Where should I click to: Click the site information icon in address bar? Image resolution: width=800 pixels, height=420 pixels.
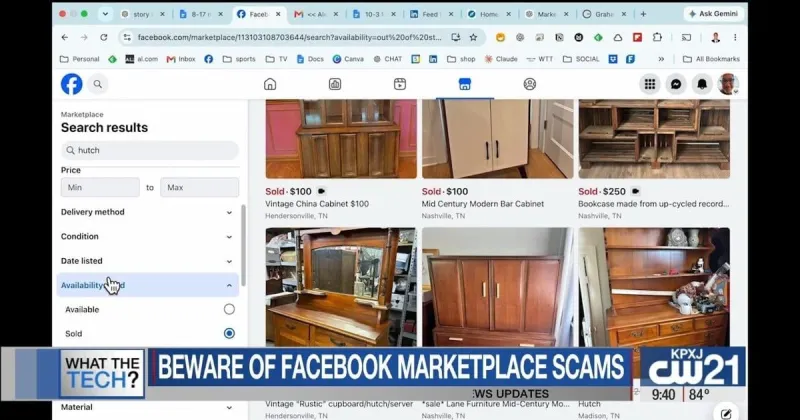(x=127, y=37)
